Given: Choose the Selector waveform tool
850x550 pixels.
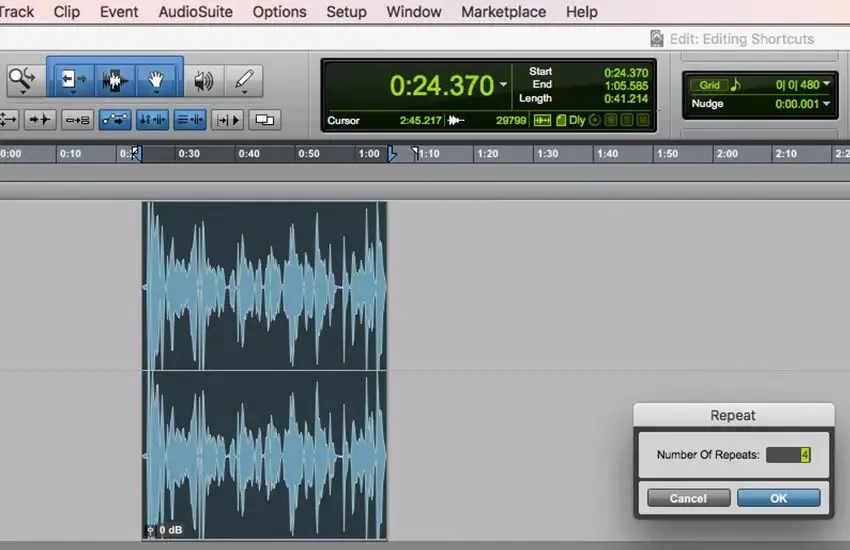Looking at the screenshot, I should pos(115,81).
